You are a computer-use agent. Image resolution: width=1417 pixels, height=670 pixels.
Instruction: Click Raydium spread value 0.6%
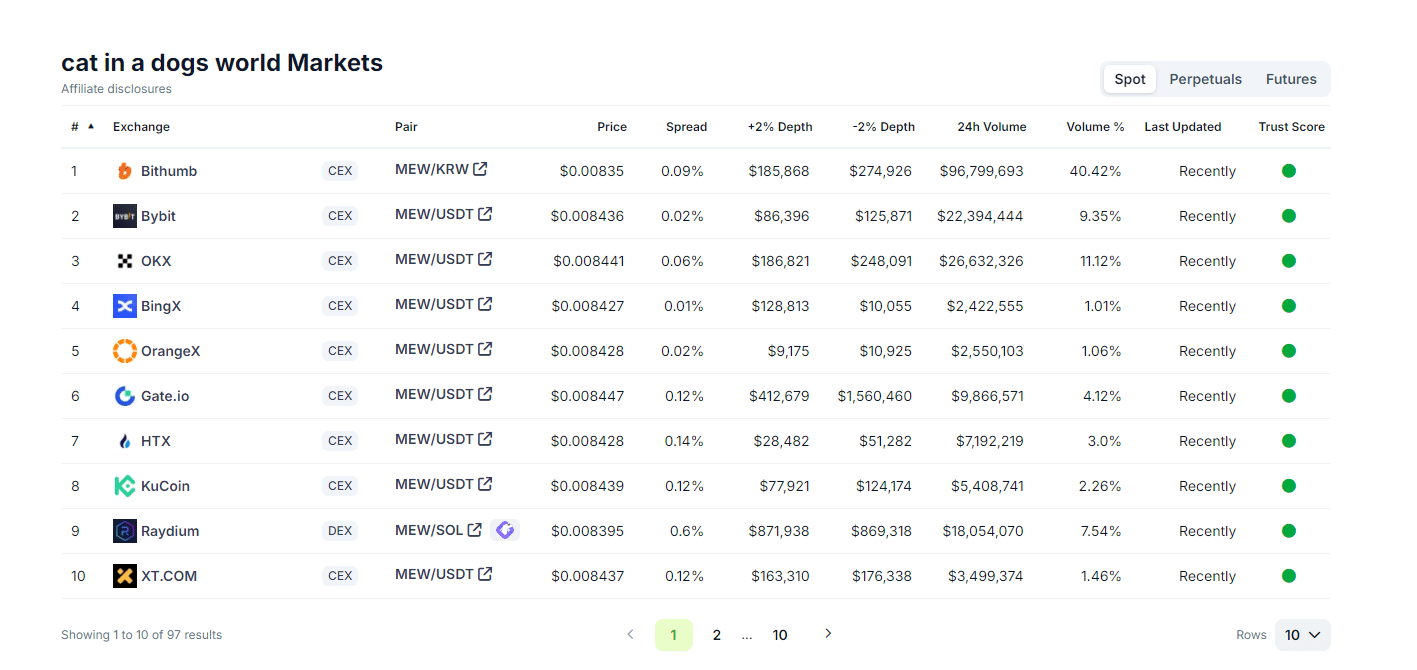pyautogui.click(x=687, y=531)
